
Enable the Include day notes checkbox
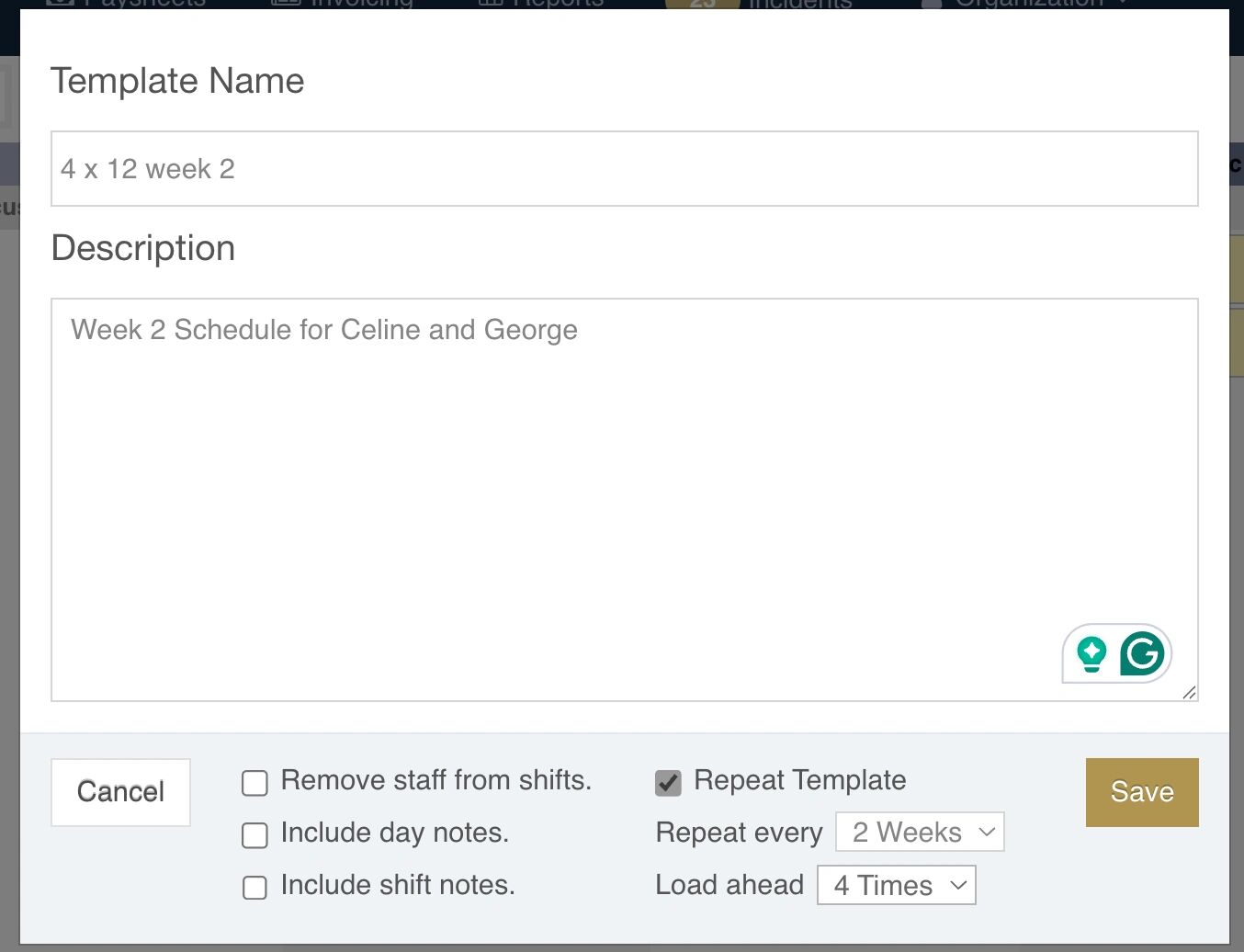click(x=254, y=835)
